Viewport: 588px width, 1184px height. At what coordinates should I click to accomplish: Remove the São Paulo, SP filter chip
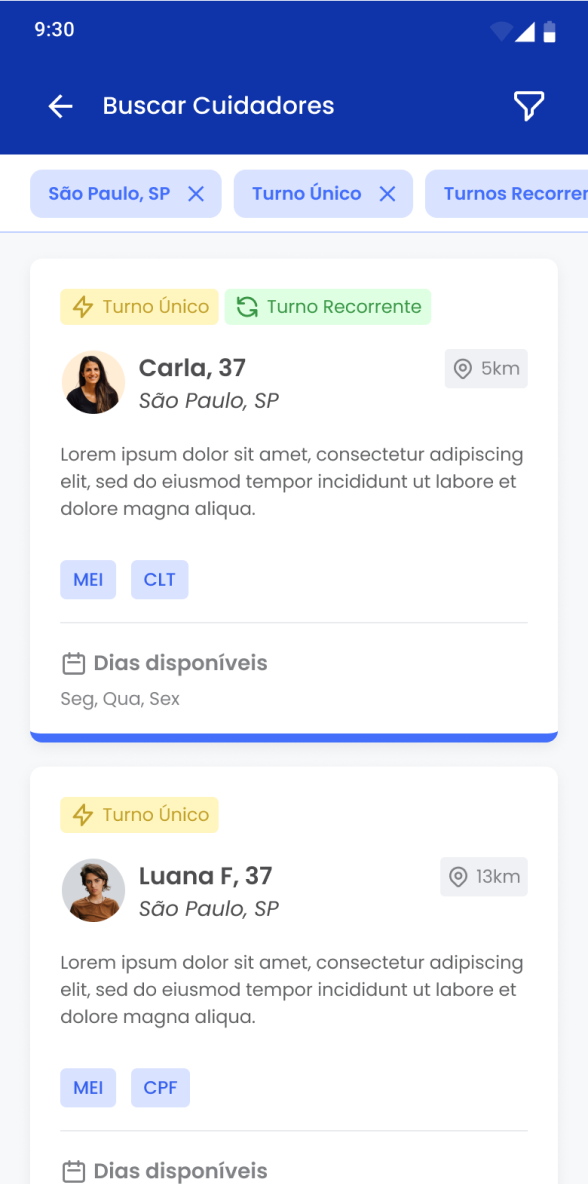196,194
